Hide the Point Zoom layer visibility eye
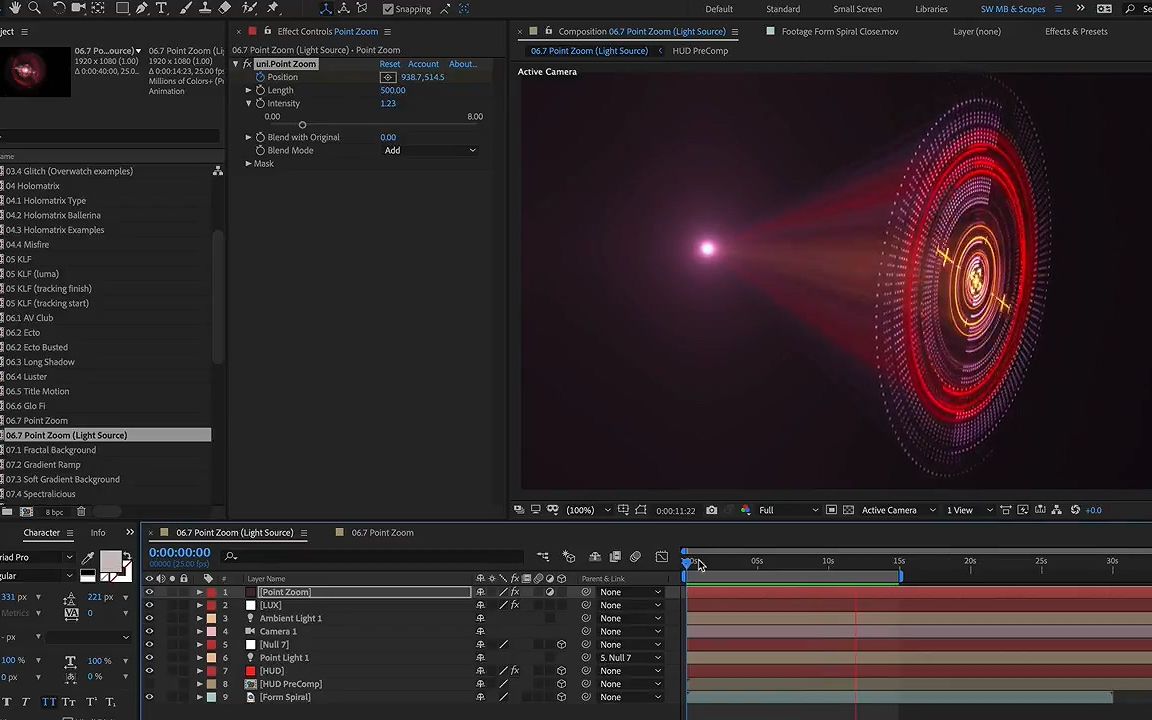The height and width of the screenshot is (720, 1152). [x=150, y=592]
